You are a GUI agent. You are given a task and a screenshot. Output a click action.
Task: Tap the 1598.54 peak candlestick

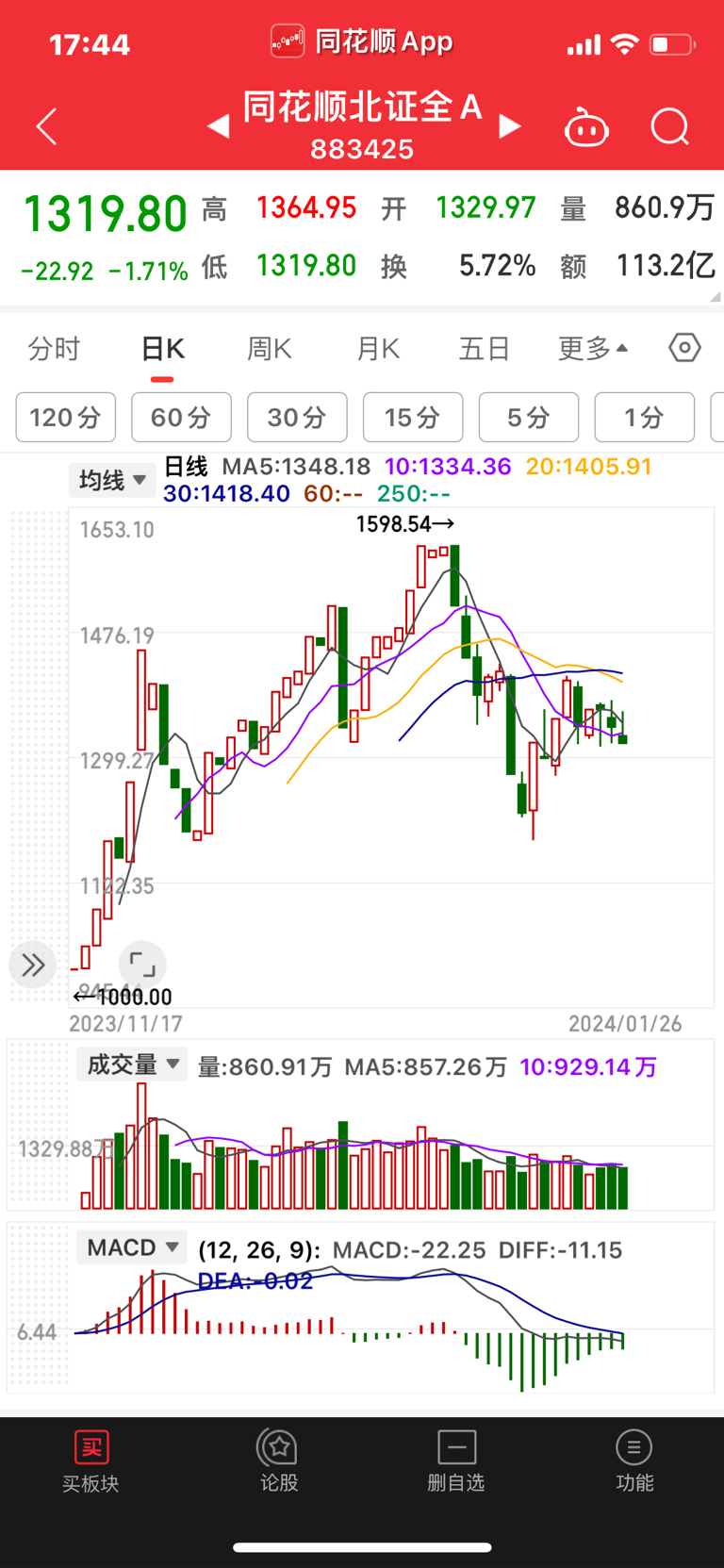(454, 575)
